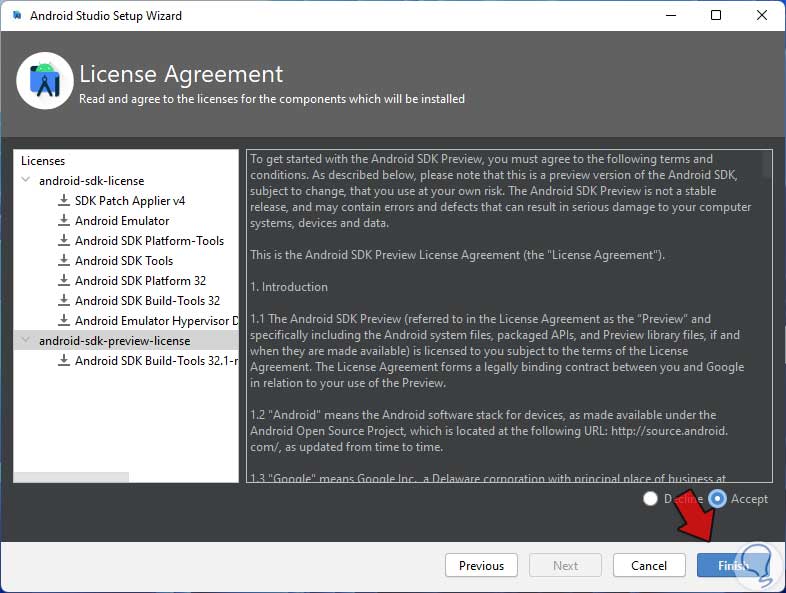The height and width of the screenshot is (593, 786).
Task: Click the Android Studio title bar icon
Action: click(x=17, y=16)
